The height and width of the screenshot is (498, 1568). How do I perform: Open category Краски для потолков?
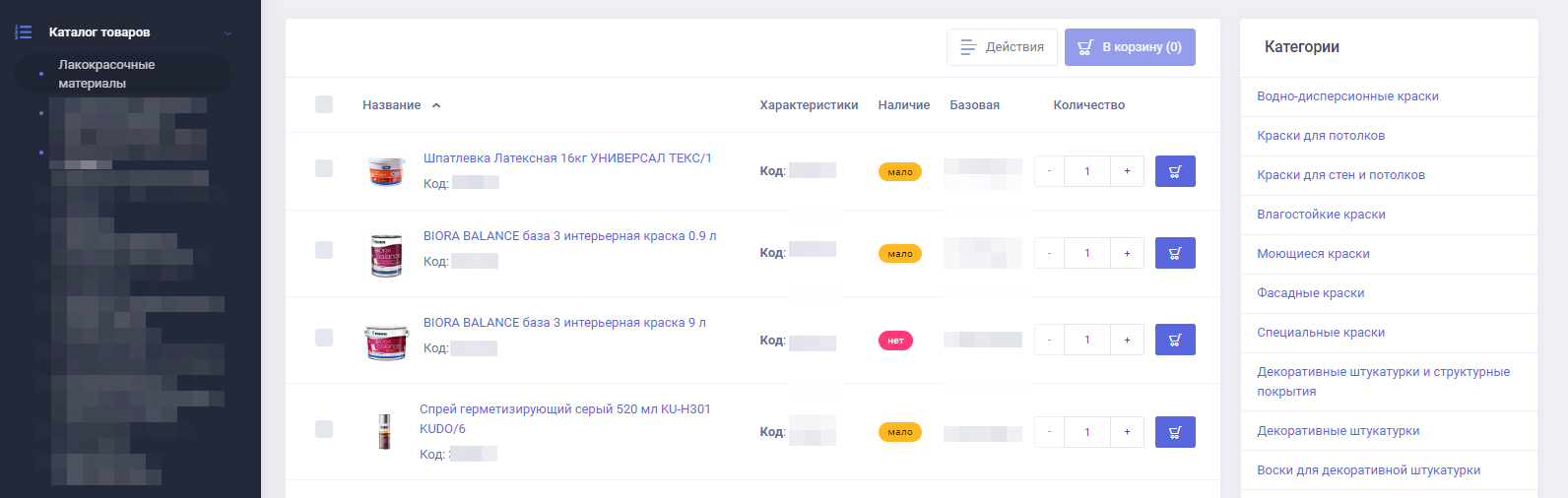coord(1321,136)
